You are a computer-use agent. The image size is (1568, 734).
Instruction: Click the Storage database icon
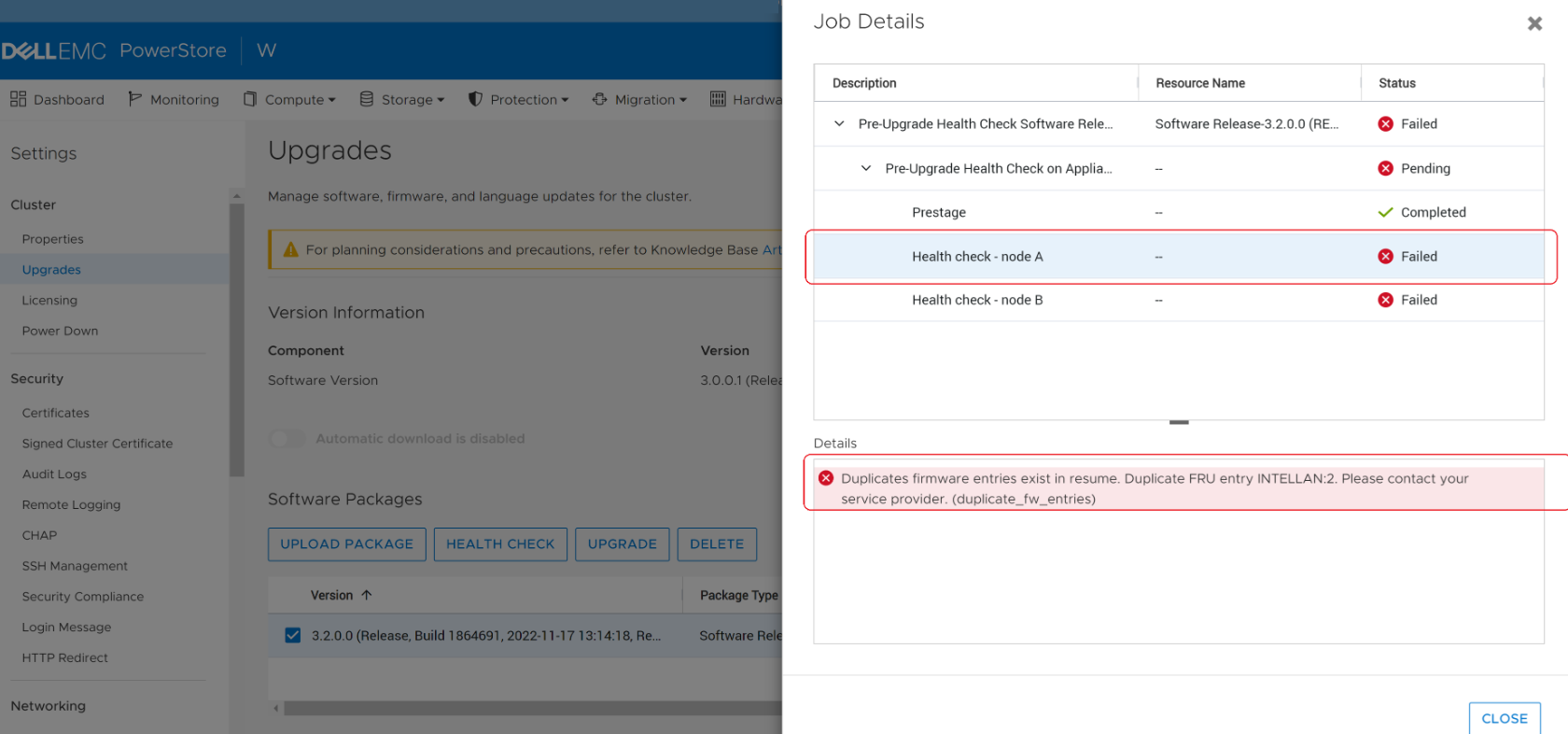(x=367, y=99)
